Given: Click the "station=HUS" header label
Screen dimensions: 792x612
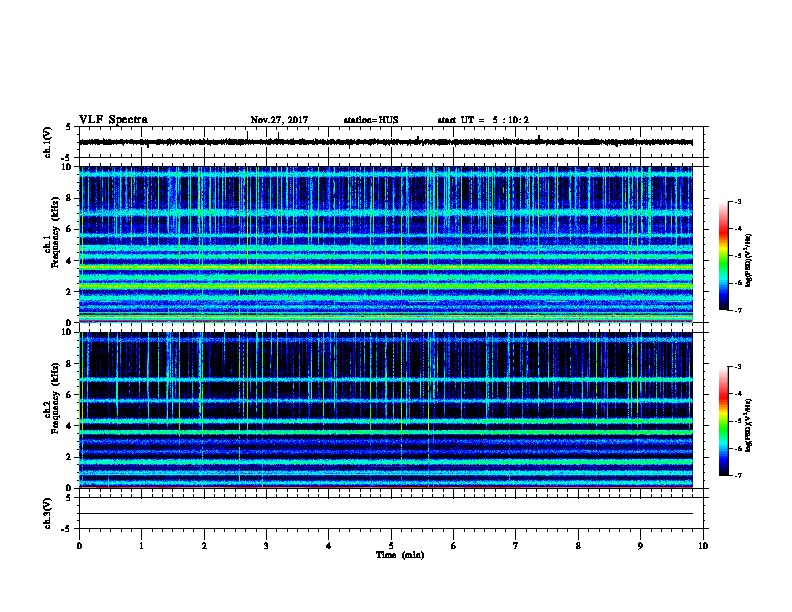Looking at the screenshot, I should pos(371,120).
